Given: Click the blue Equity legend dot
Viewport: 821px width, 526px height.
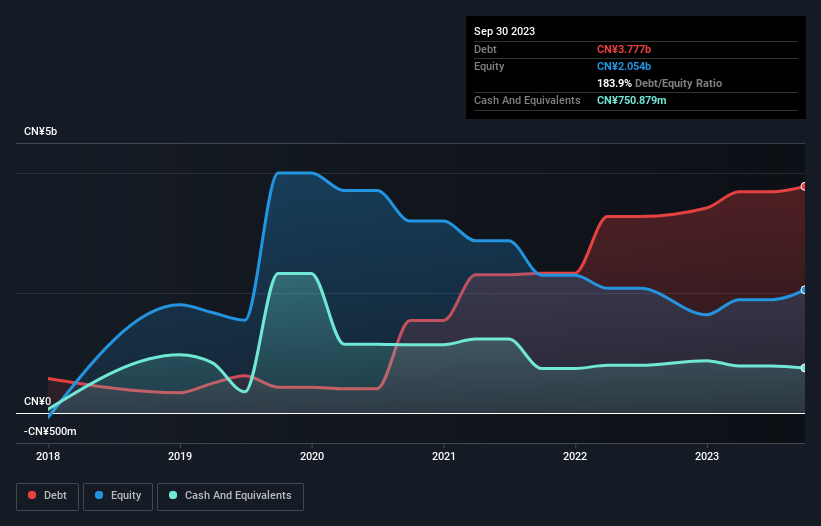Looking at the screenshot, I should pos(99,495).
